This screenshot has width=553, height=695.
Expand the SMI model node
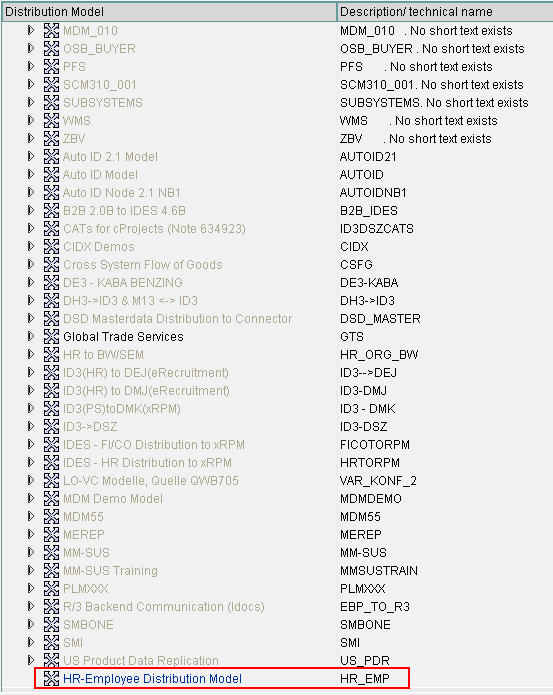click(x=31, y=642)
